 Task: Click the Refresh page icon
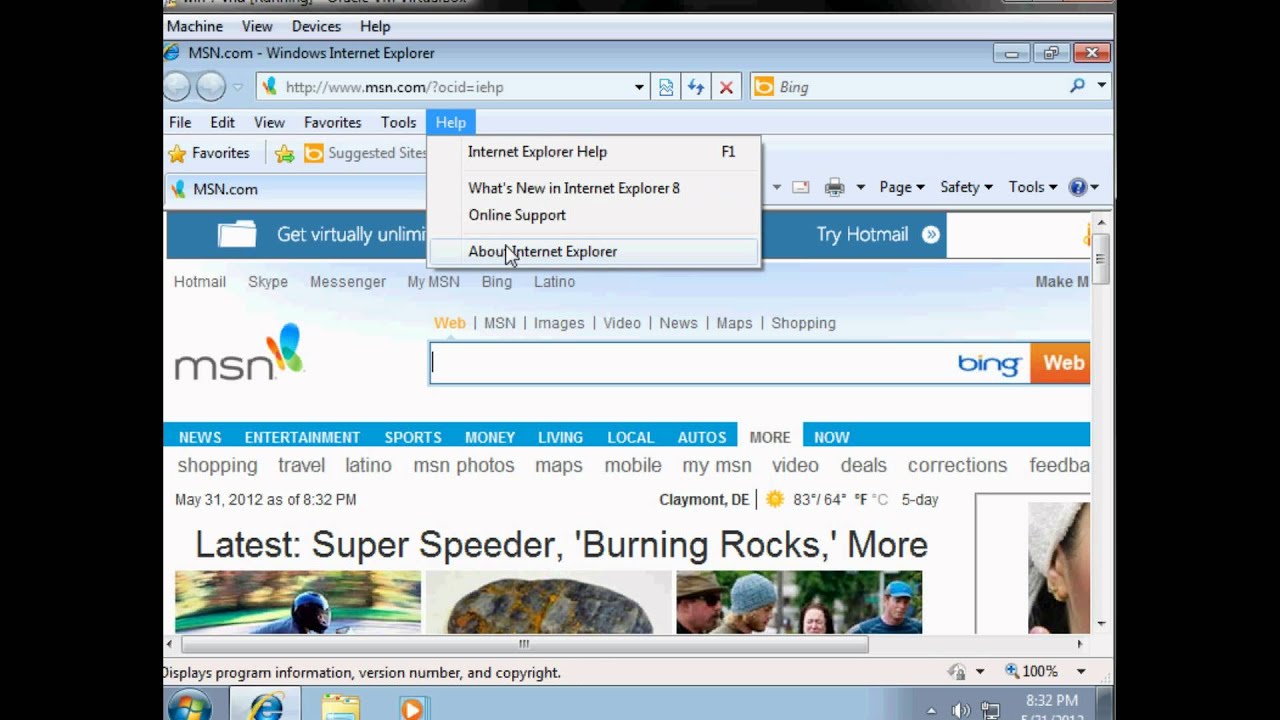pos(696,87)
